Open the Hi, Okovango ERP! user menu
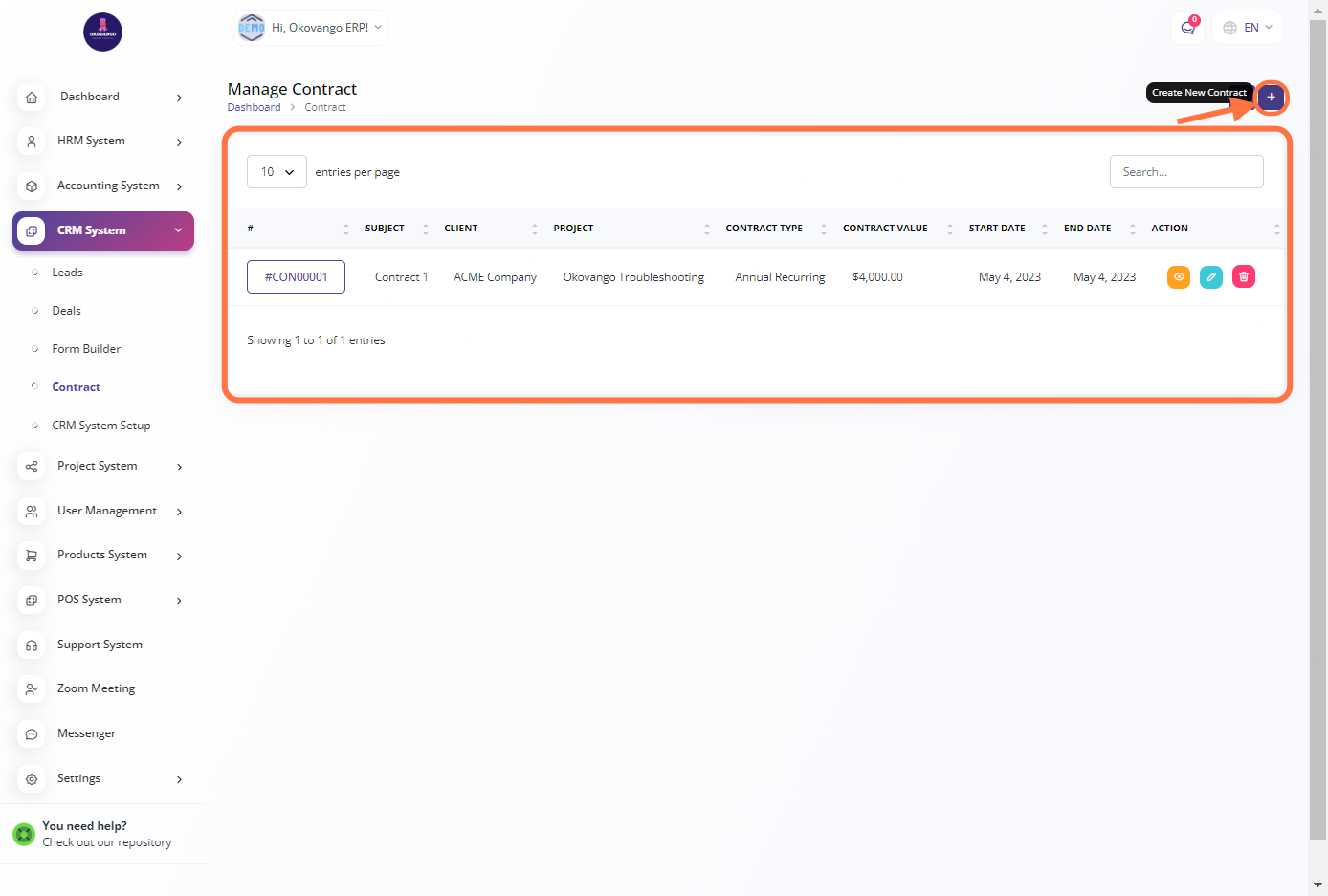1328x896 pixels. coord(312,28)
